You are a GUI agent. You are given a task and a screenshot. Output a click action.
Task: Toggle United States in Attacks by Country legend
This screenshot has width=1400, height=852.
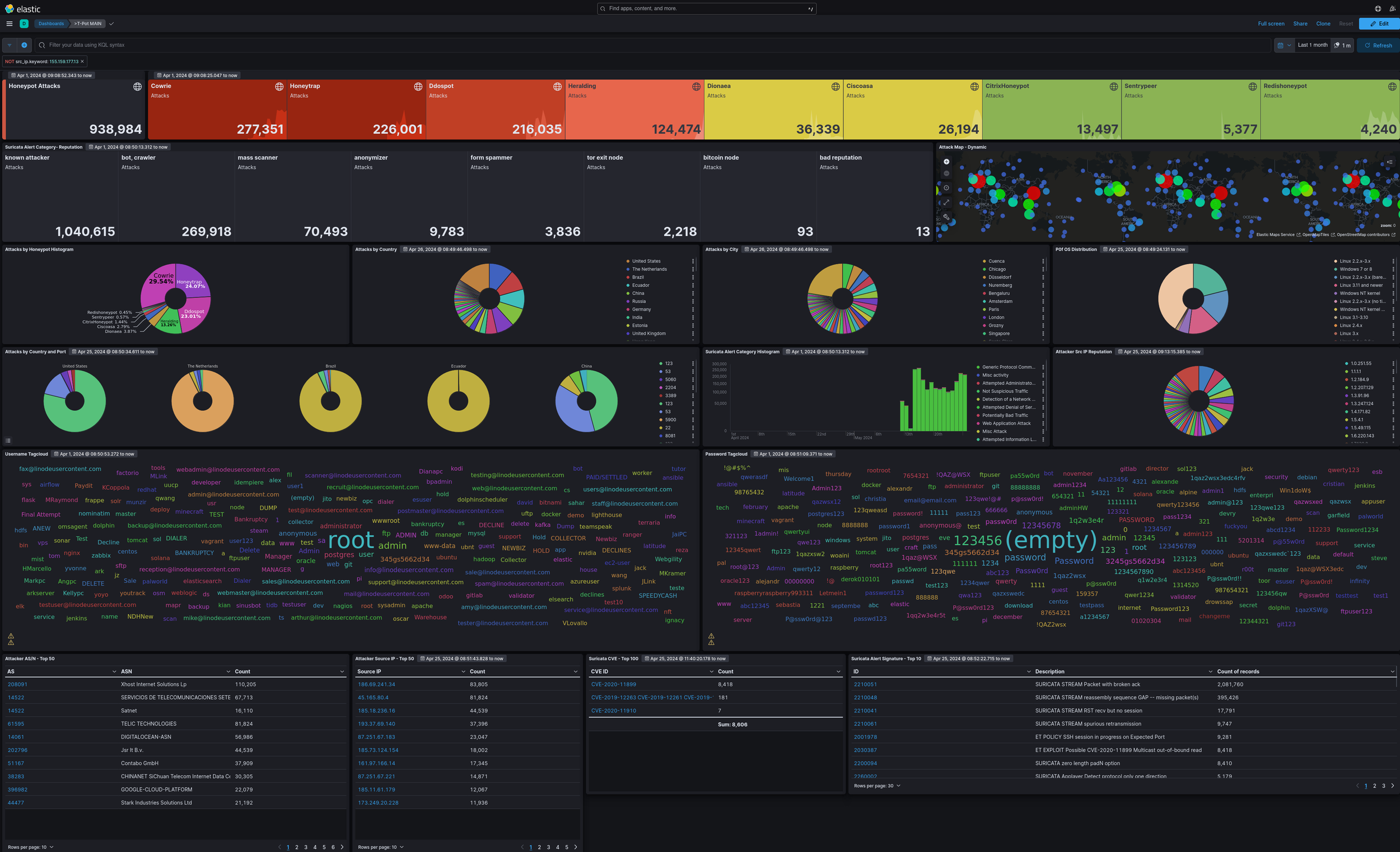647,261
